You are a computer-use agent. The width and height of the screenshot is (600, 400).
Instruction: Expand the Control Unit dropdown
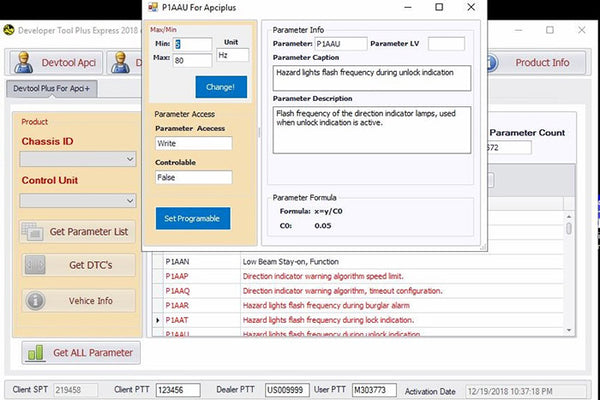[78, 200]
